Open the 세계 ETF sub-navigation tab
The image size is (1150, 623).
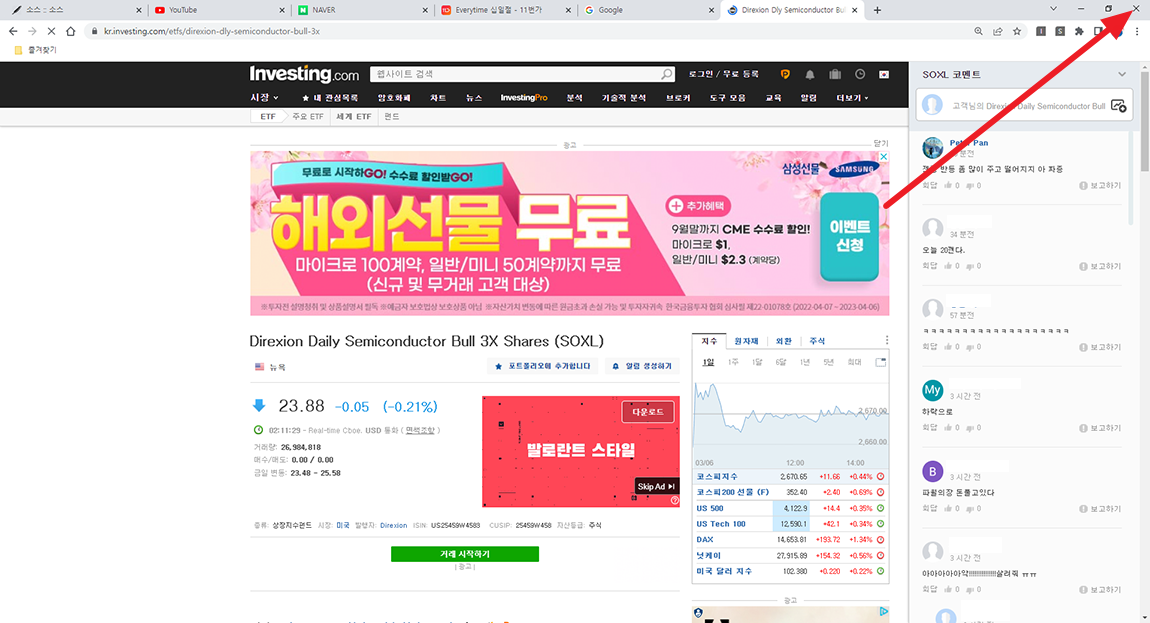point(354,117)
